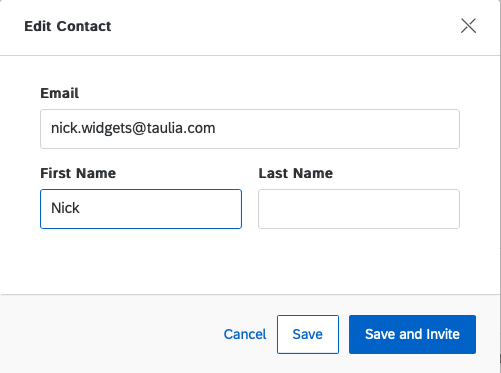Click the nick.widgets@taulia.com address text
The height and width of the screenshot is (373, 501).
(x=133, y=128)
